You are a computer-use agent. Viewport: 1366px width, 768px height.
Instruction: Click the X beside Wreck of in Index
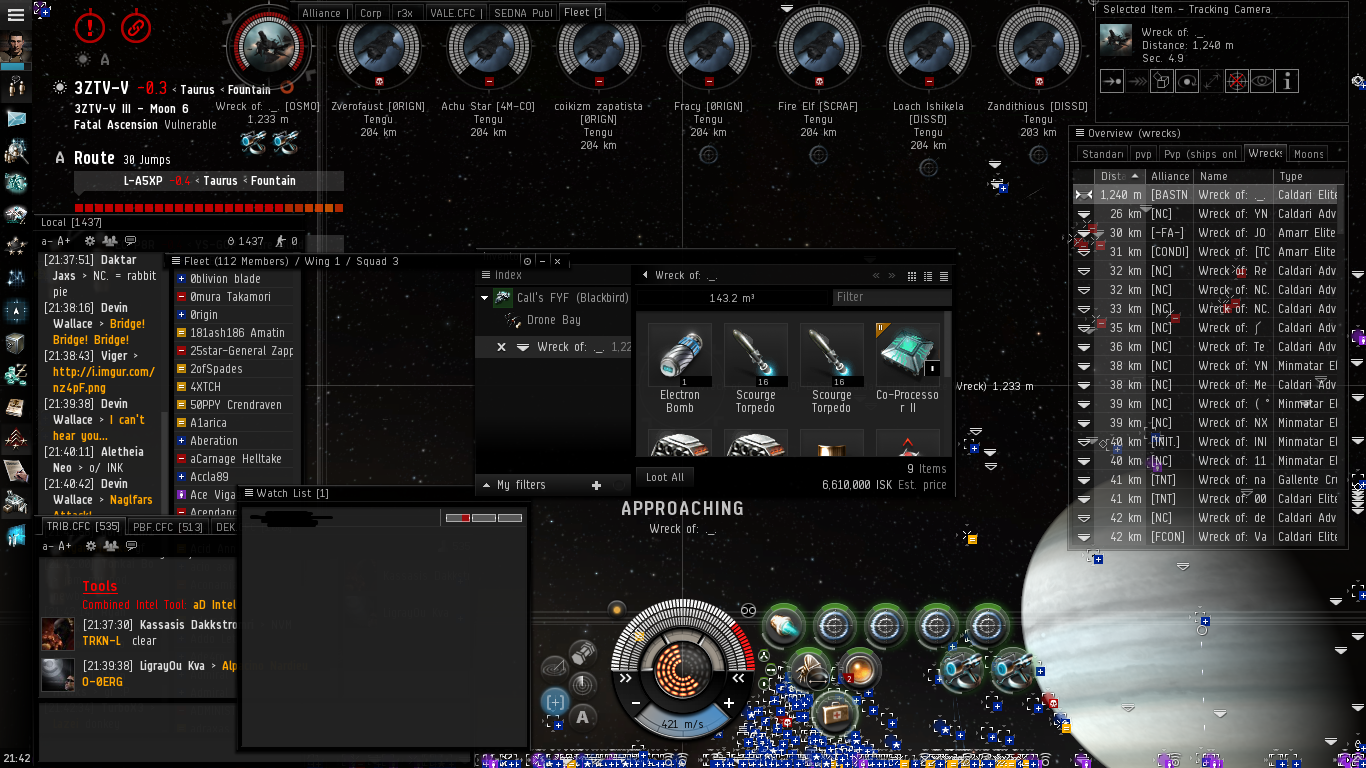click(x=502, y=347)
